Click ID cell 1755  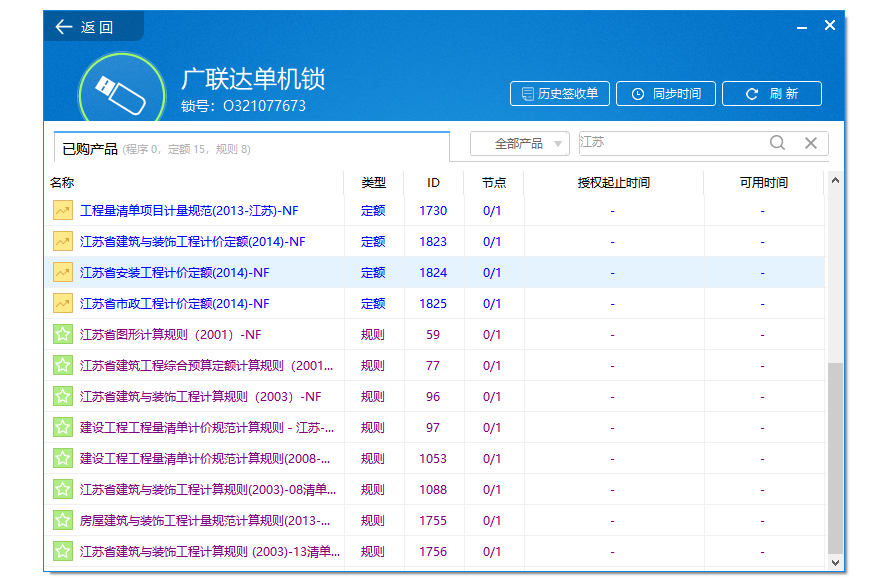433,520
